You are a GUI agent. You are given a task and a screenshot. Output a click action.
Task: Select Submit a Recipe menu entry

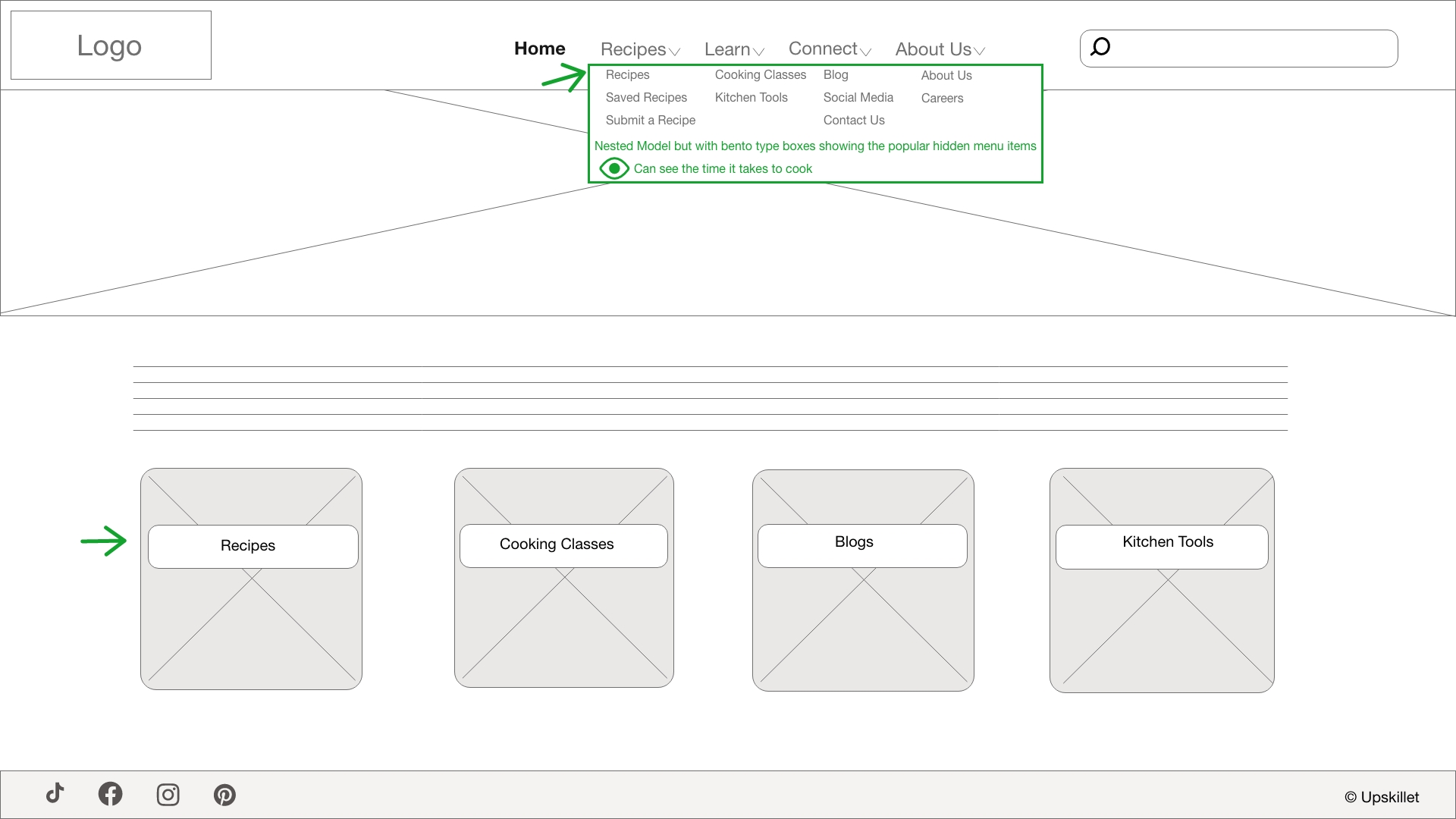tap(650, 120)
